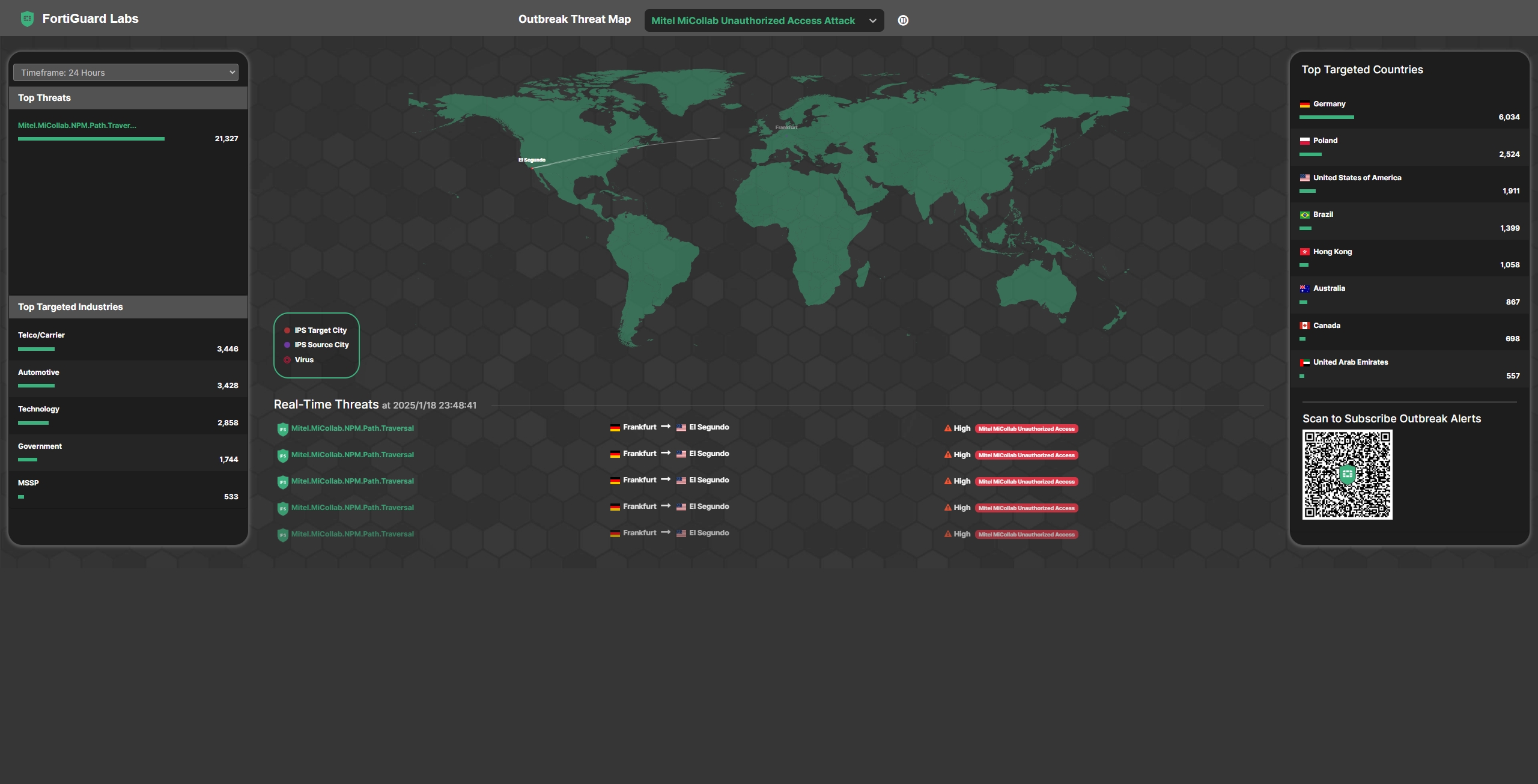Click the Top Threats section header

pos(128,98)
